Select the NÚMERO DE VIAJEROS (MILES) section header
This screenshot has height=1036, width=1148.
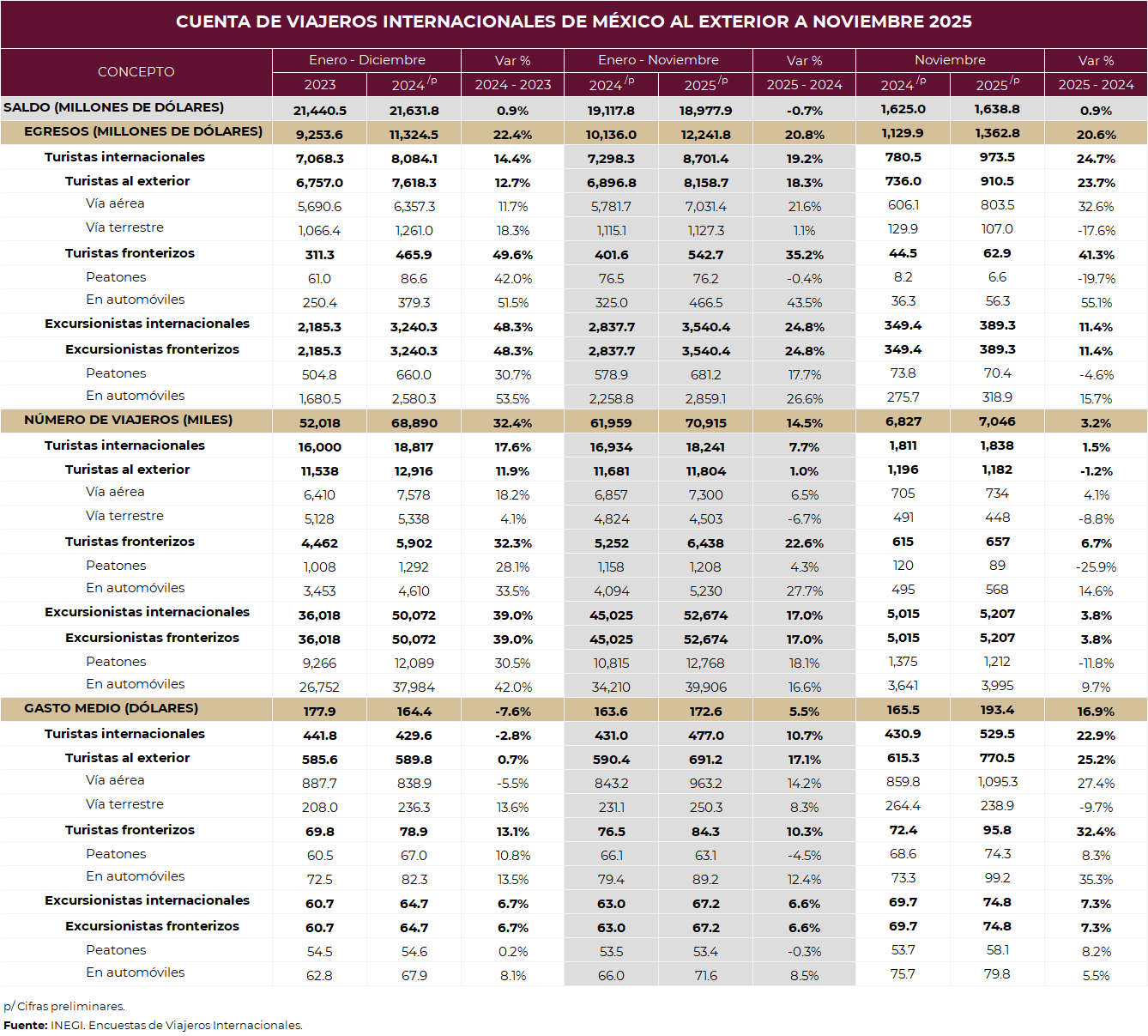point(129,420)
